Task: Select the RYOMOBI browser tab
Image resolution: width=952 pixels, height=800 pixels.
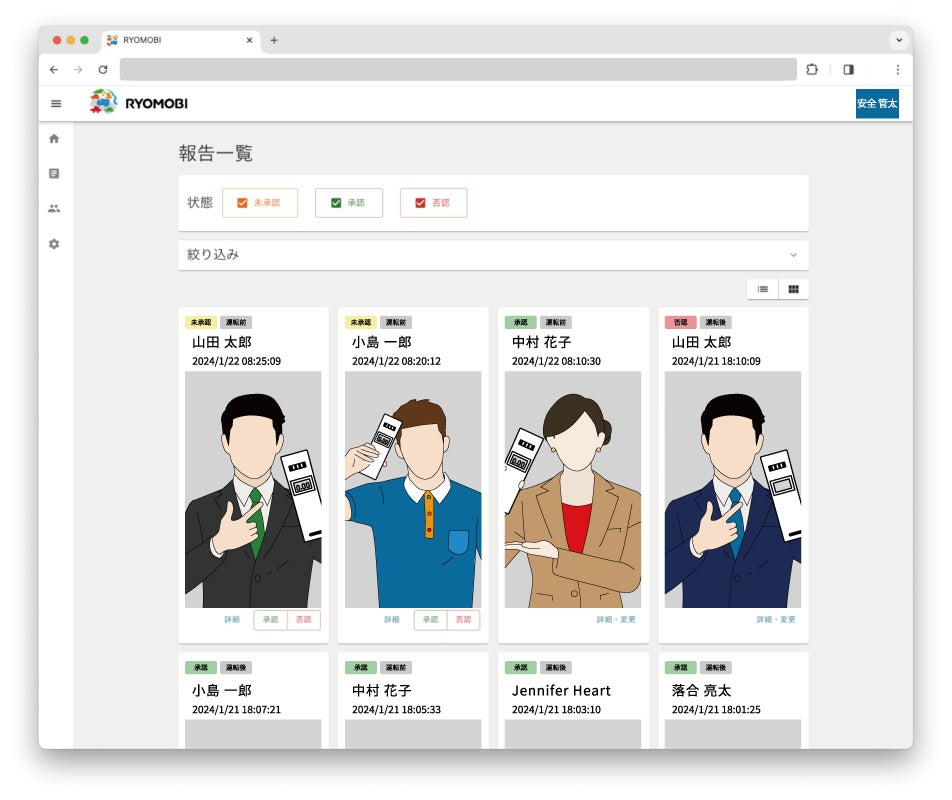Action: tap(181, 40)
